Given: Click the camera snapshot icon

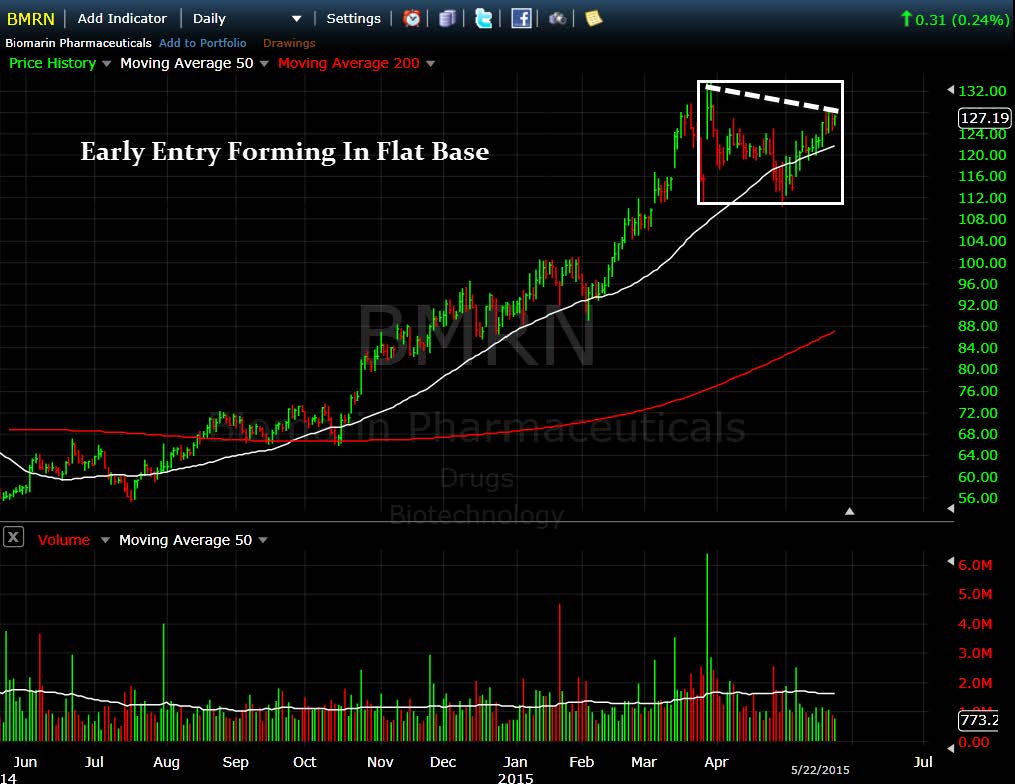Looking at the screenshot, I should (557, 19).
